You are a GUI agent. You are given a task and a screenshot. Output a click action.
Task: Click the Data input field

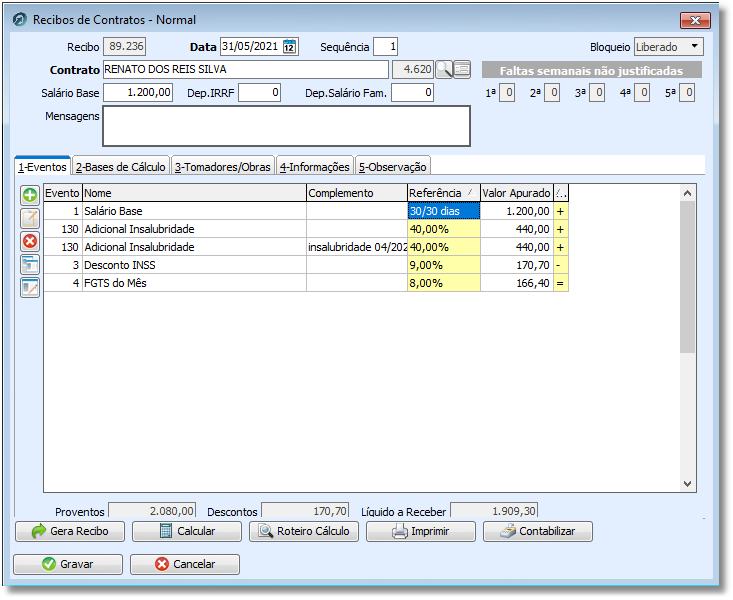(252, 47)
